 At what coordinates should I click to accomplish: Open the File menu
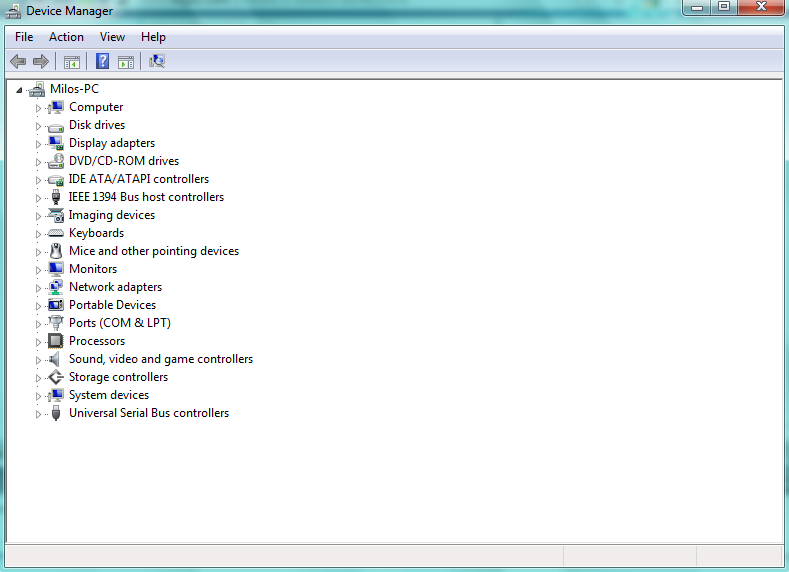tap(24, 37)
